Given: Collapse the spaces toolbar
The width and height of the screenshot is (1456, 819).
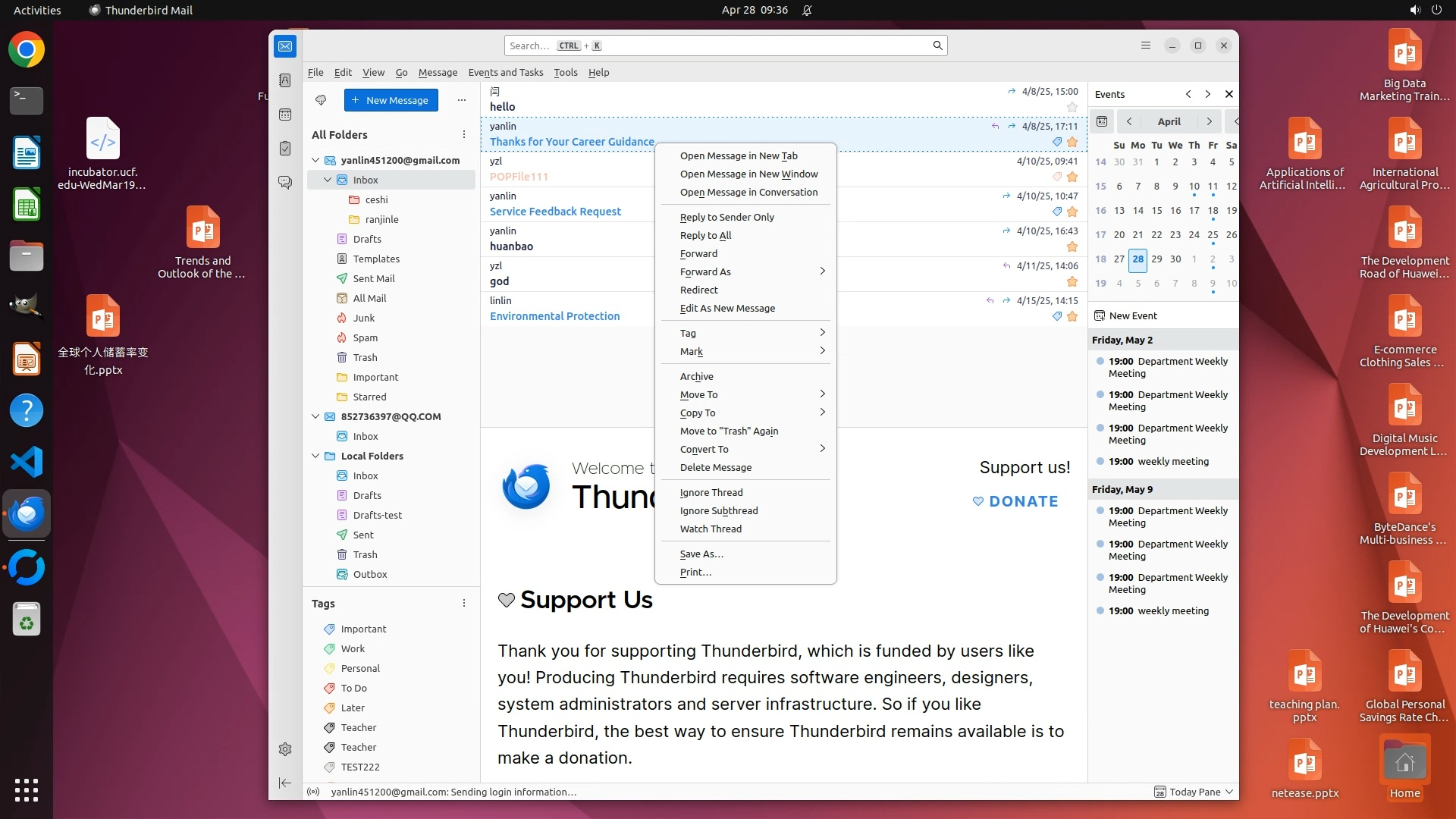Looking at the screenshot, I should coord(285,783).
